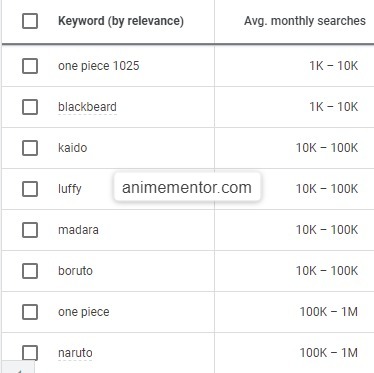
Task: Check the naruto row checkbox
Action: point(30,353)
